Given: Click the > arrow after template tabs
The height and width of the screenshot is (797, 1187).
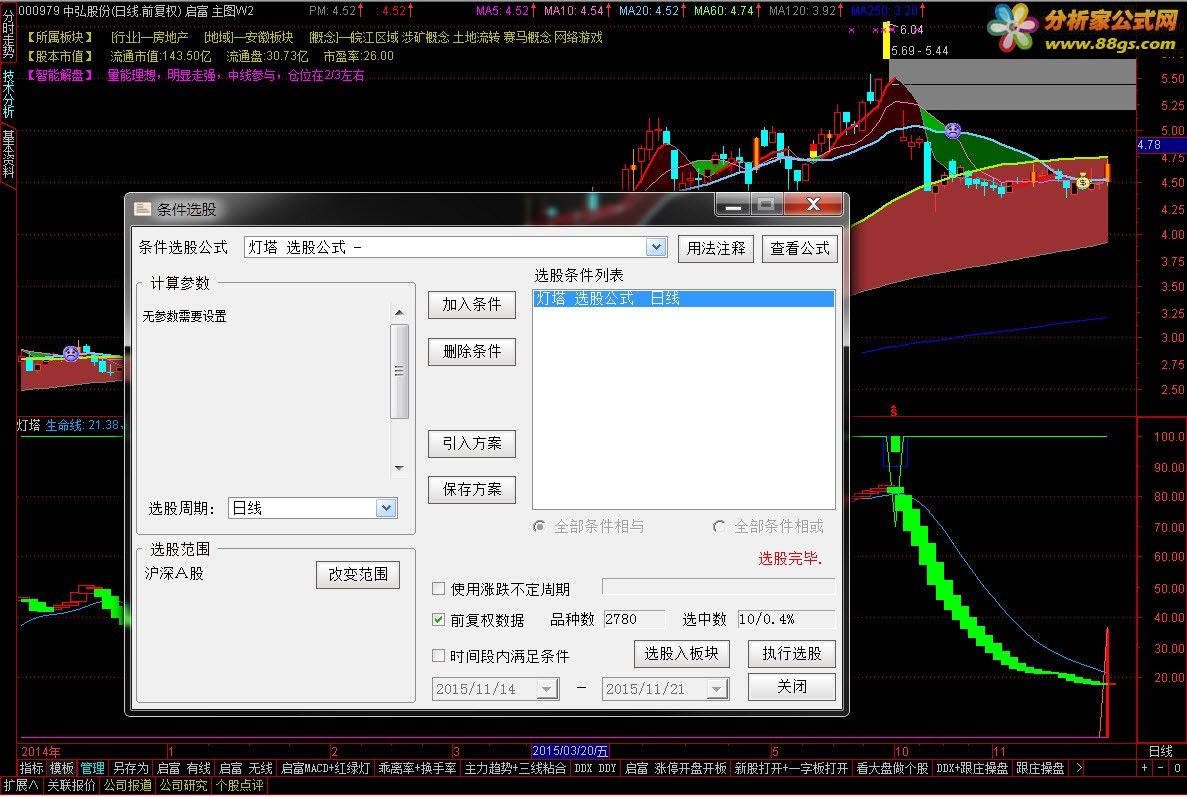Looking at the screenshot, I should [1079, 768].
